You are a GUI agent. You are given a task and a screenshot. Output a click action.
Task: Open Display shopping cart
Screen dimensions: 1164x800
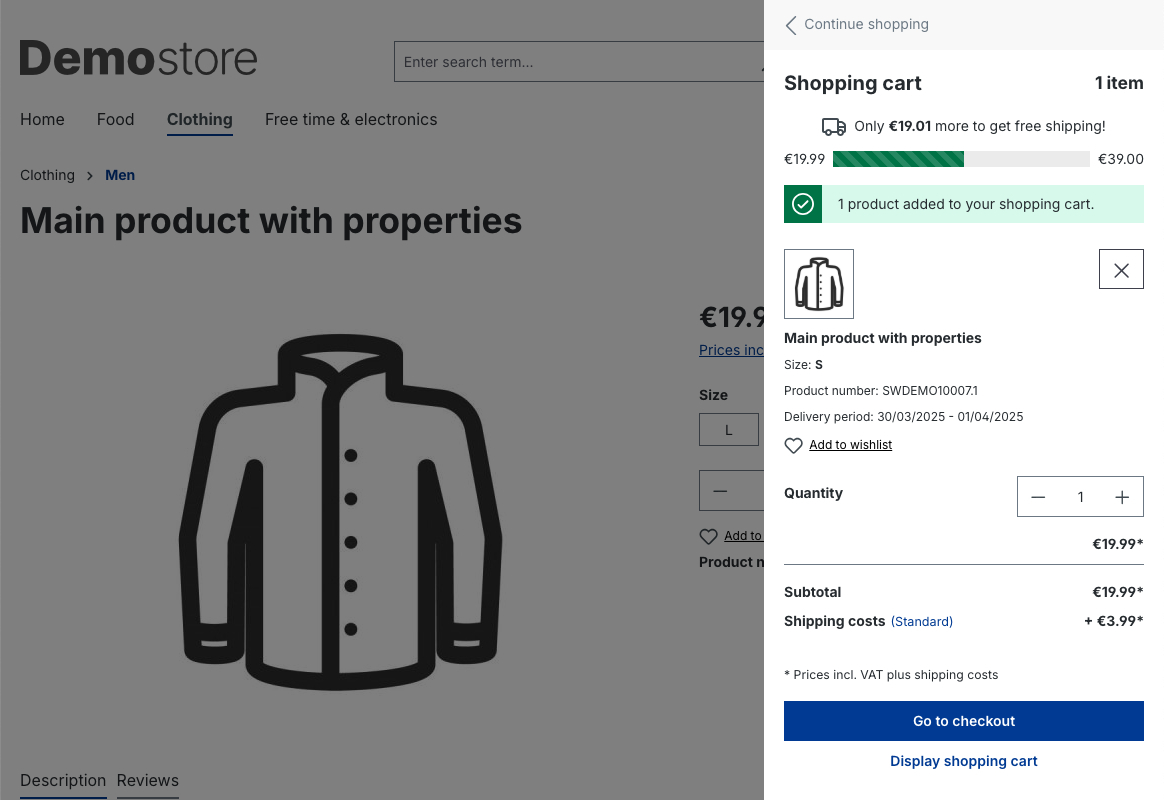pyautogui.click(x=963, y=761)
